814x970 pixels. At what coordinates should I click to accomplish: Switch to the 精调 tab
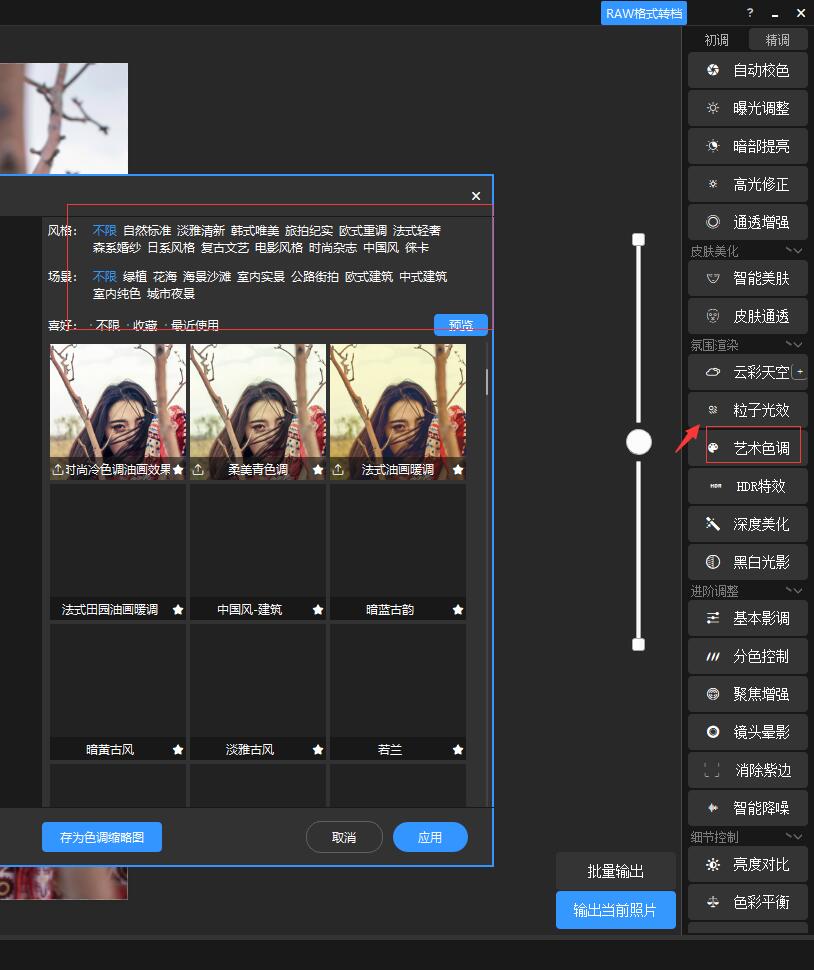pyautogui.click(x=776, y=39)
